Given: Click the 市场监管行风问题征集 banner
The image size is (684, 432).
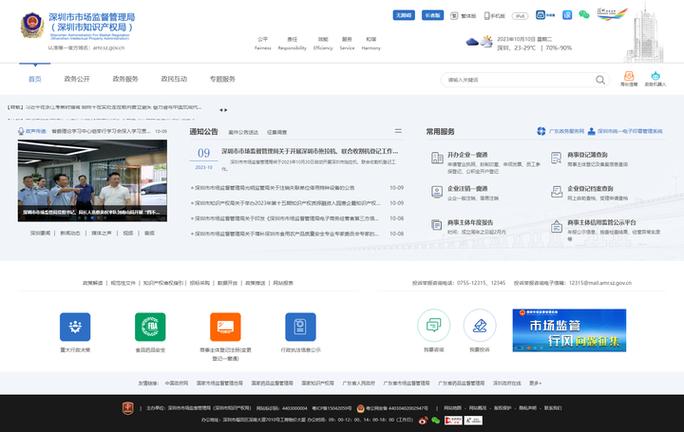Looking at the screenshot, I should tap(555, 329).
